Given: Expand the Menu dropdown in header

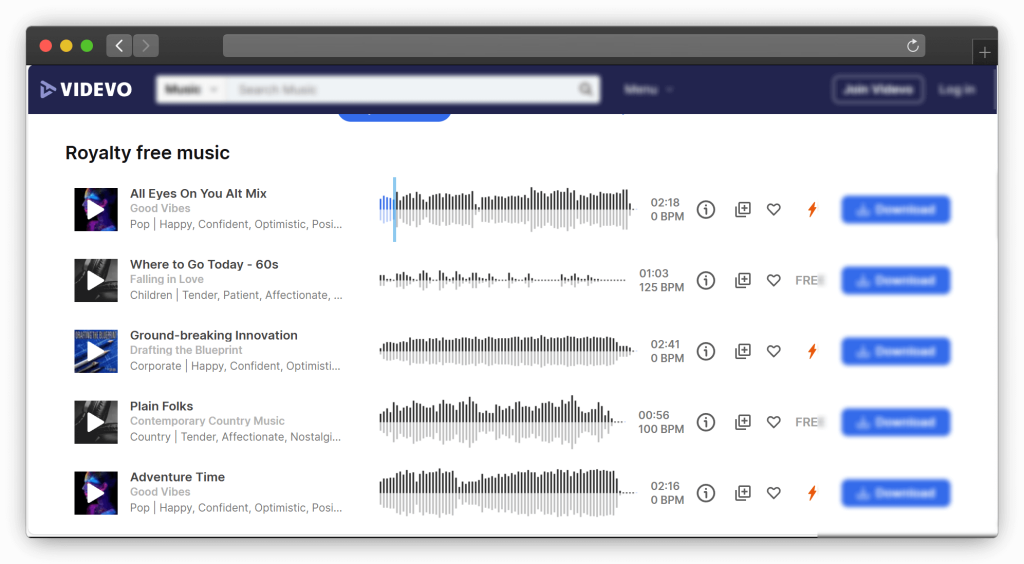Looking at the screenshot, I should pos(648,90).
